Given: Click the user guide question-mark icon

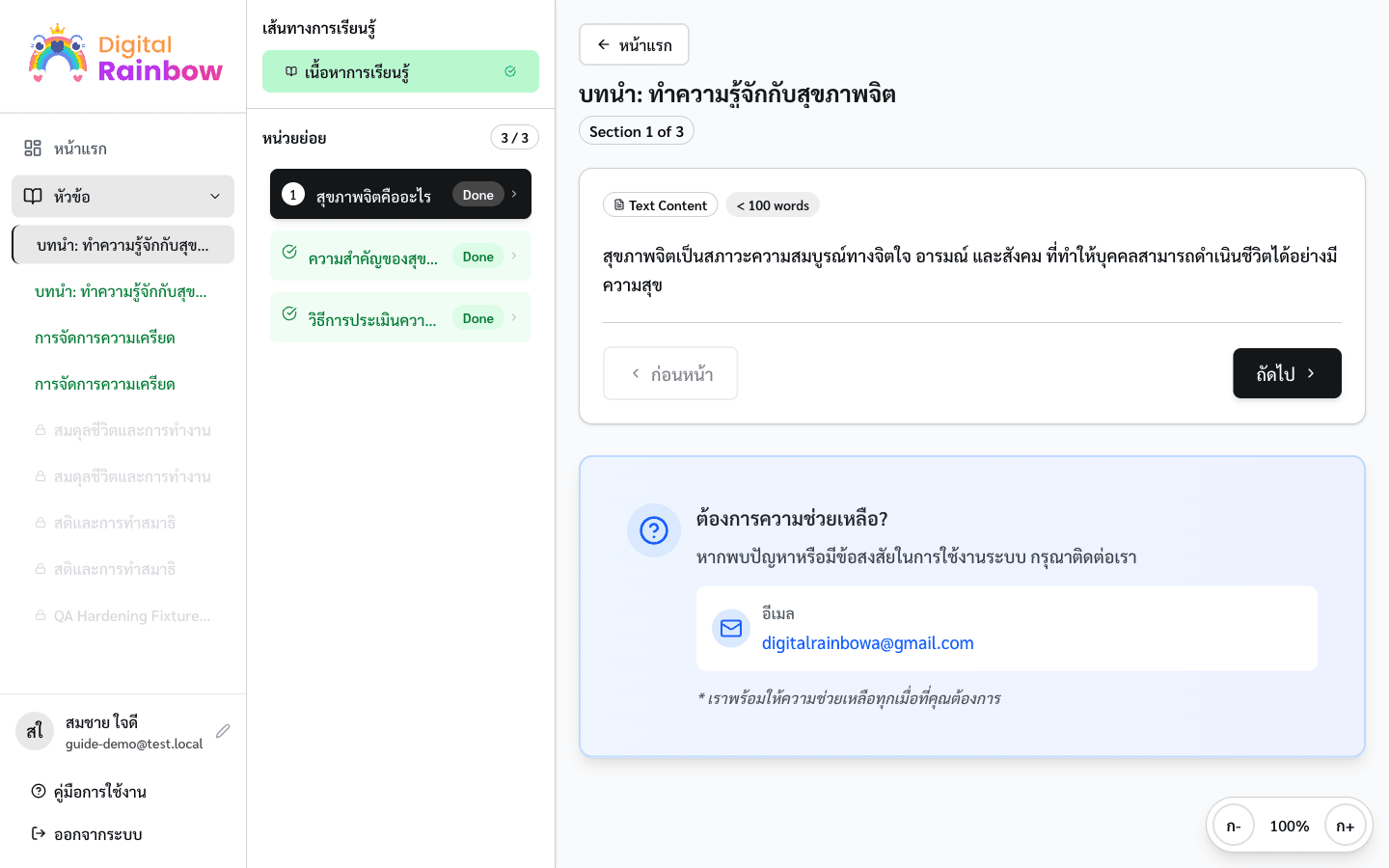Looking at the screenshot, I should point(39,791).
